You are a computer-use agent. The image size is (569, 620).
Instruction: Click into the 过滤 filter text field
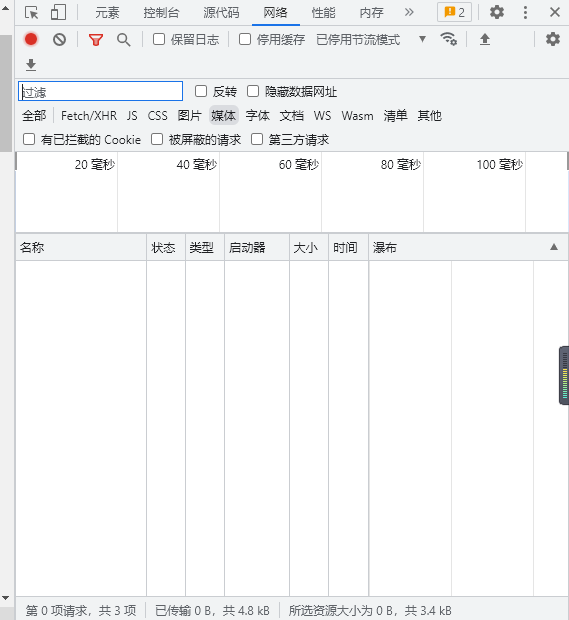pyautogui.click(x=100, y=91)
